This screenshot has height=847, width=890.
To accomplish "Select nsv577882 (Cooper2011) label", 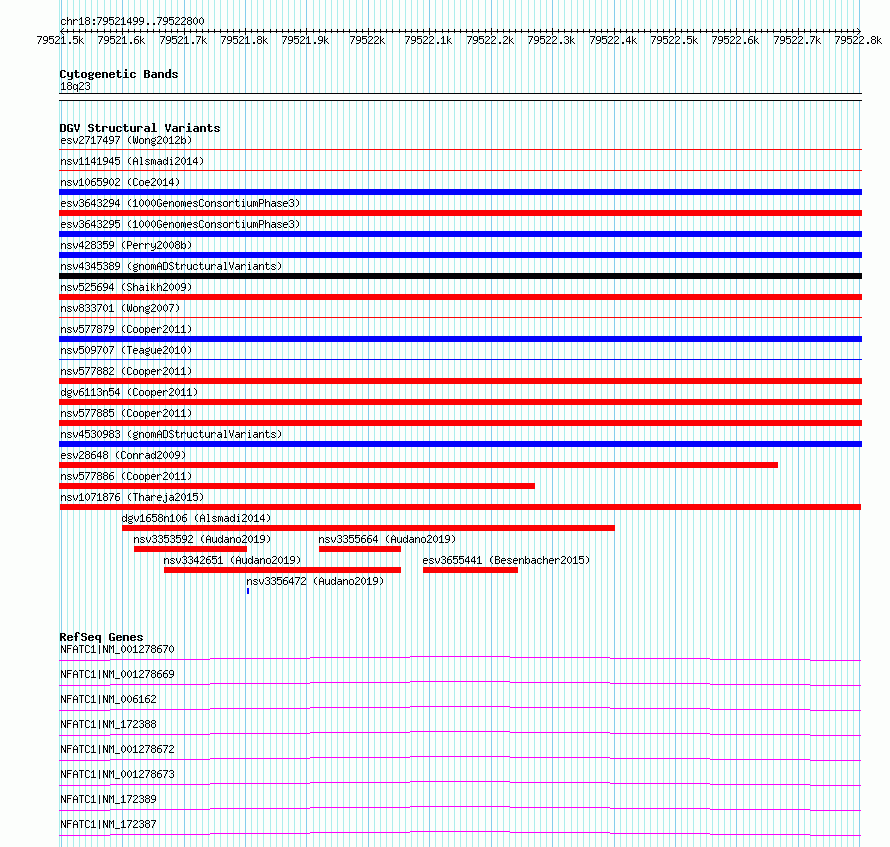I will pyautogui.click(x=126, y=371).
